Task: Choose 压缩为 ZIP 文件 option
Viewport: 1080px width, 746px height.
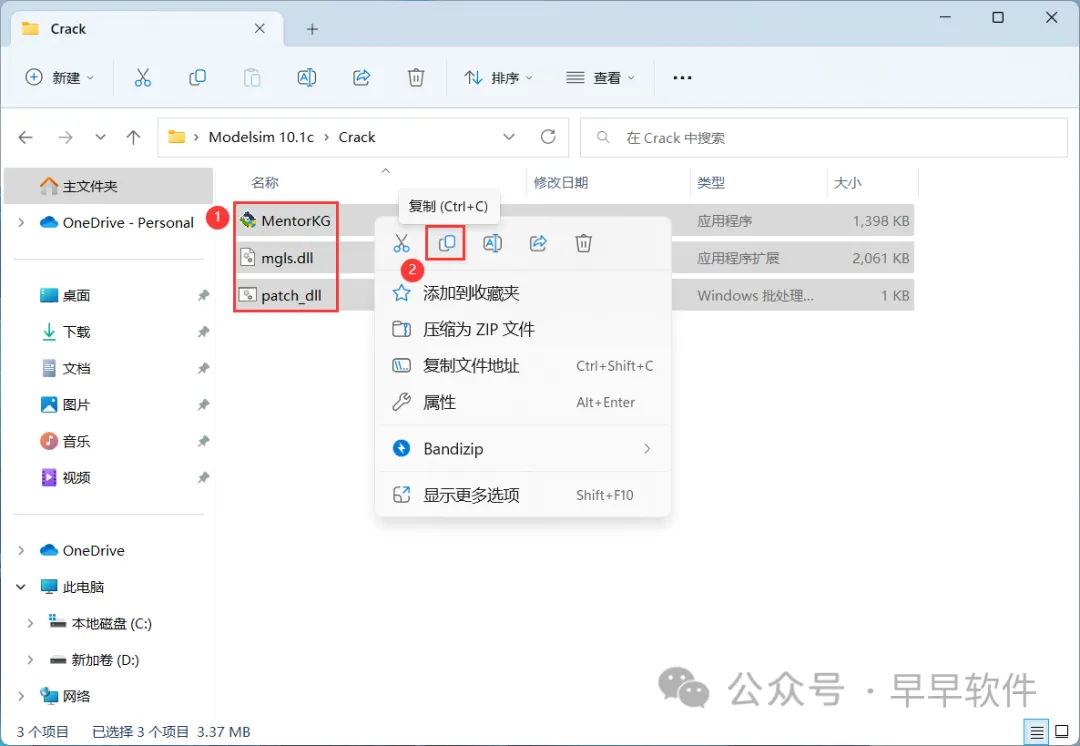Action: (x=524, y=329)
